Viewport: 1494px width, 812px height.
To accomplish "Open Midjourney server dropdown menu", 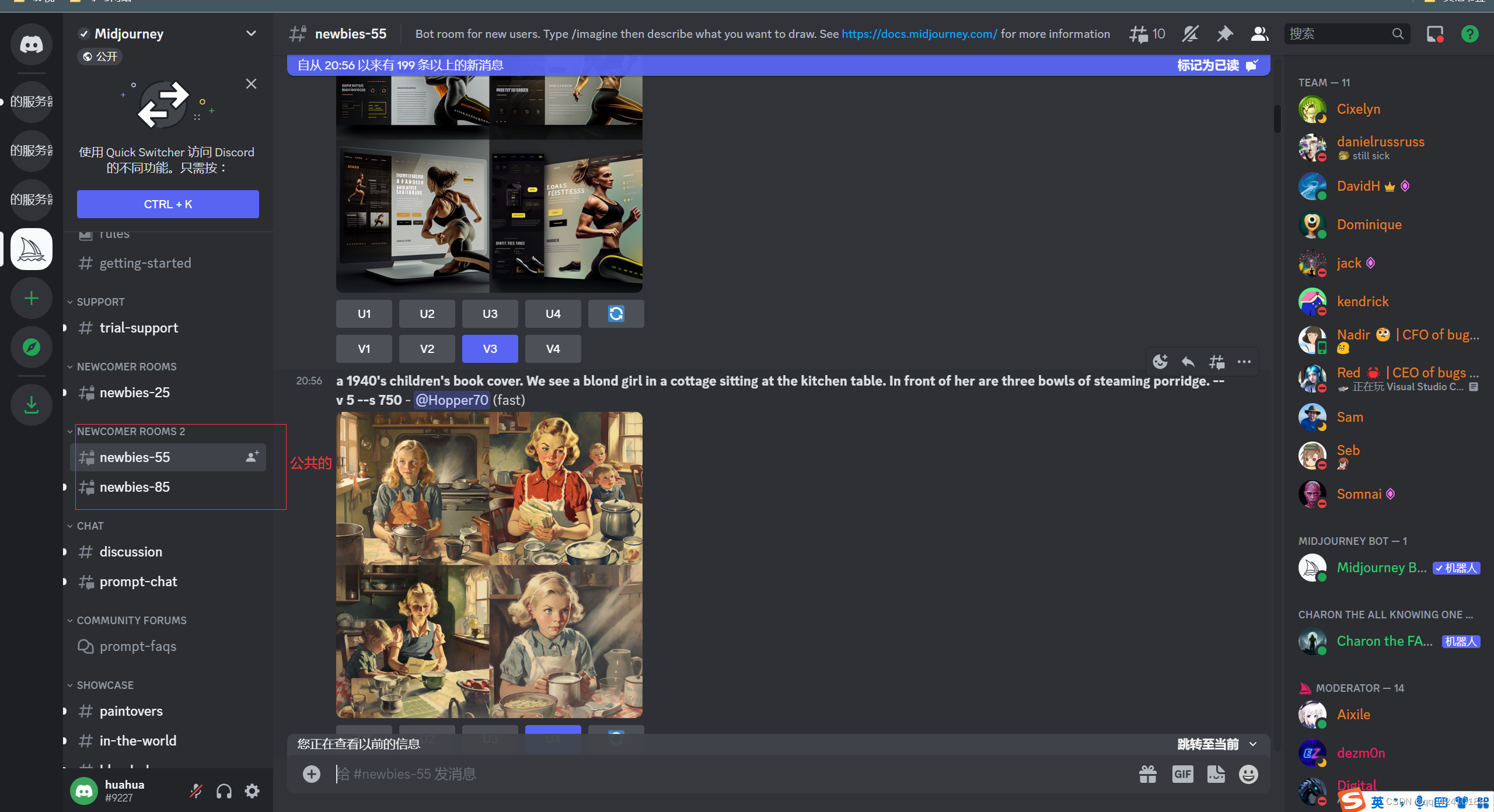I will (251, 34).
